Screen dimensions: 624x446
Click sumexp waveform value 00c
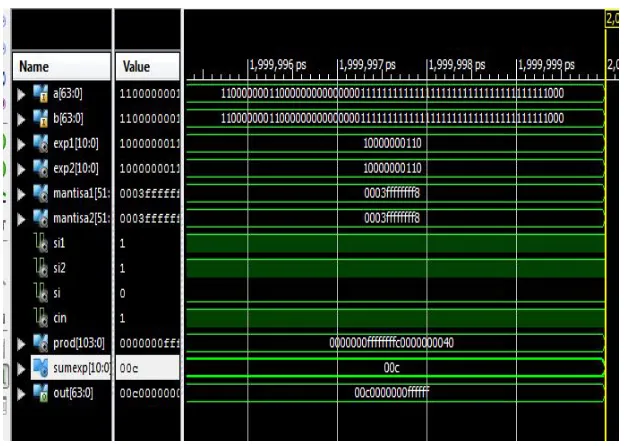click(392, 368)
